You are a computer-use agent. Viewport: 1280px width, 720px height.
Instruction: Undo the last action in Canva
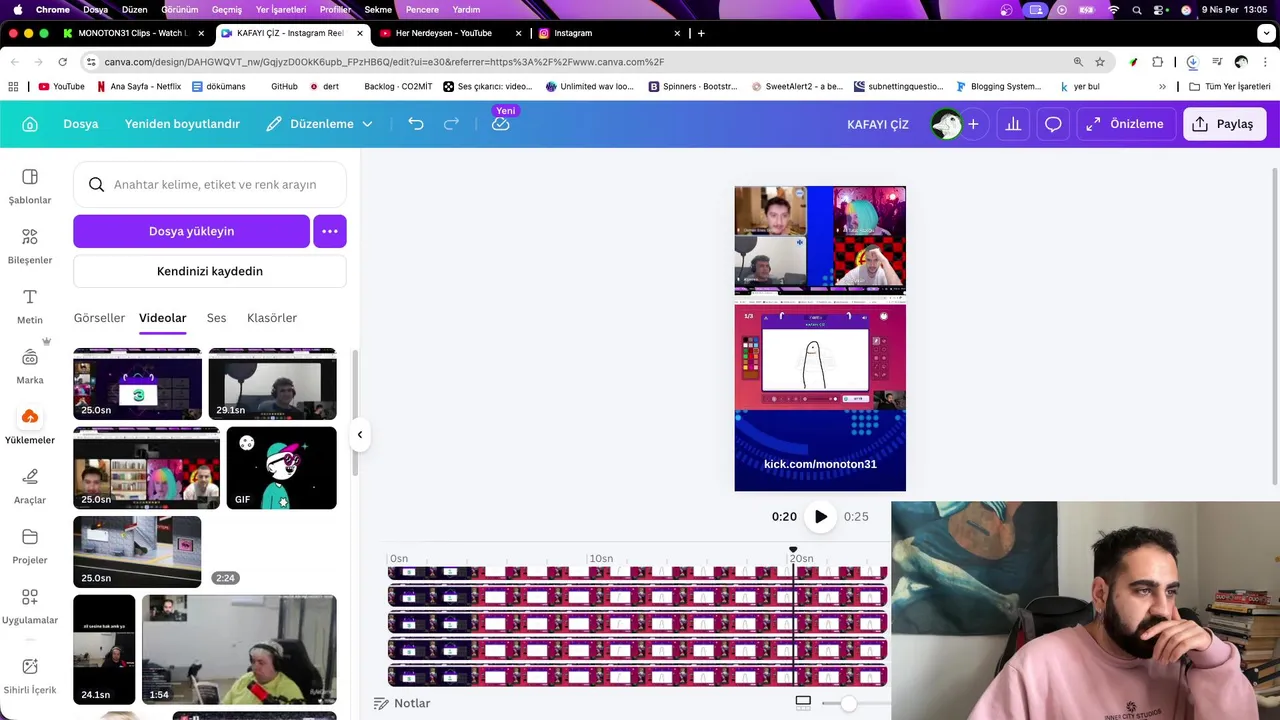416,124
